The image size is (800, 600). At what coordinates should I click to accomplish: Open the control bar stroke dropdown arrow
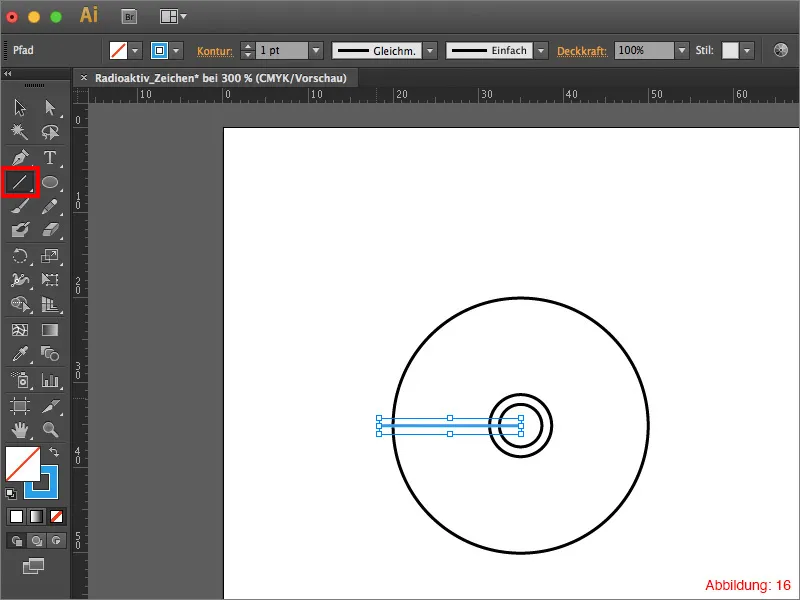click(x=176, y=51)
